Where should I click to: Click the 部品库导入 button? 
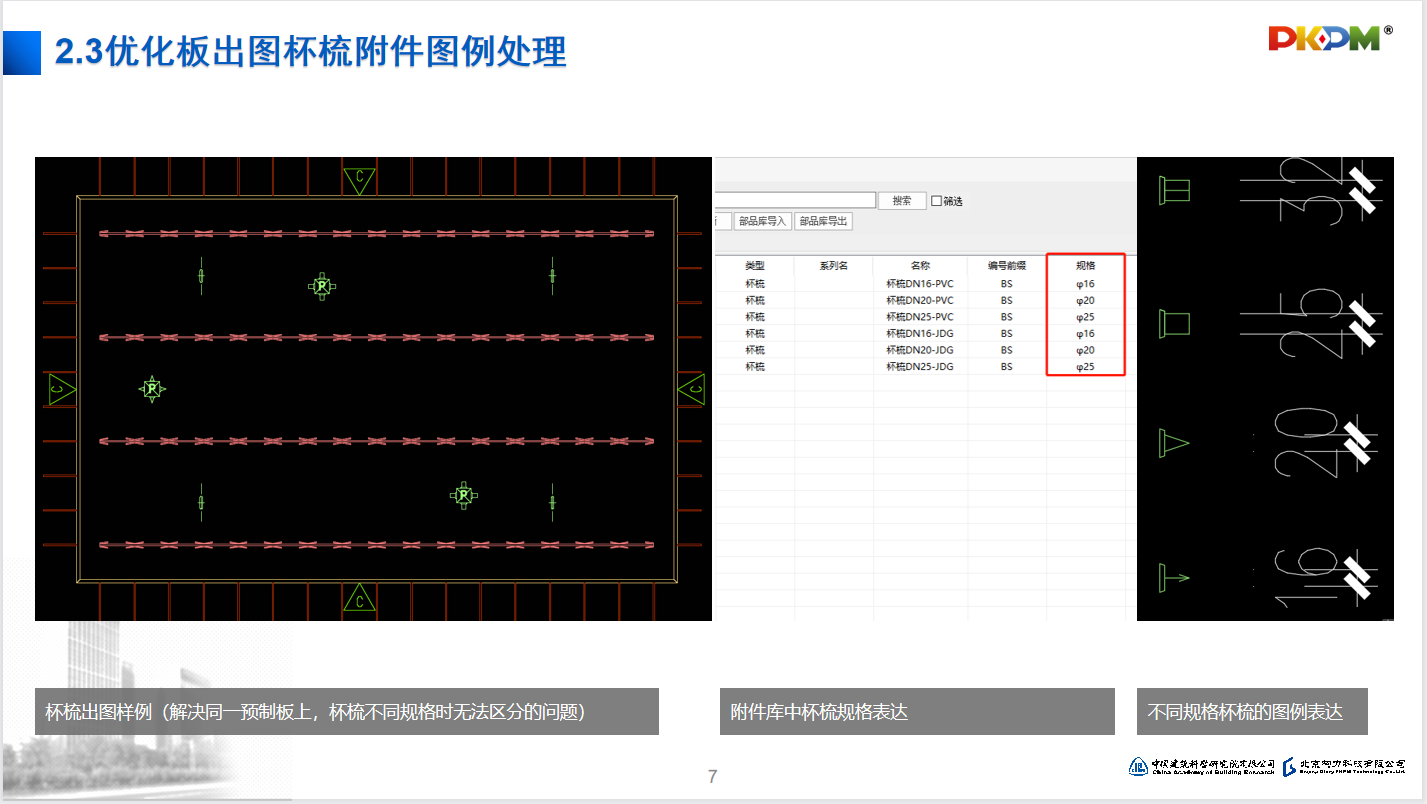point(762,221)
